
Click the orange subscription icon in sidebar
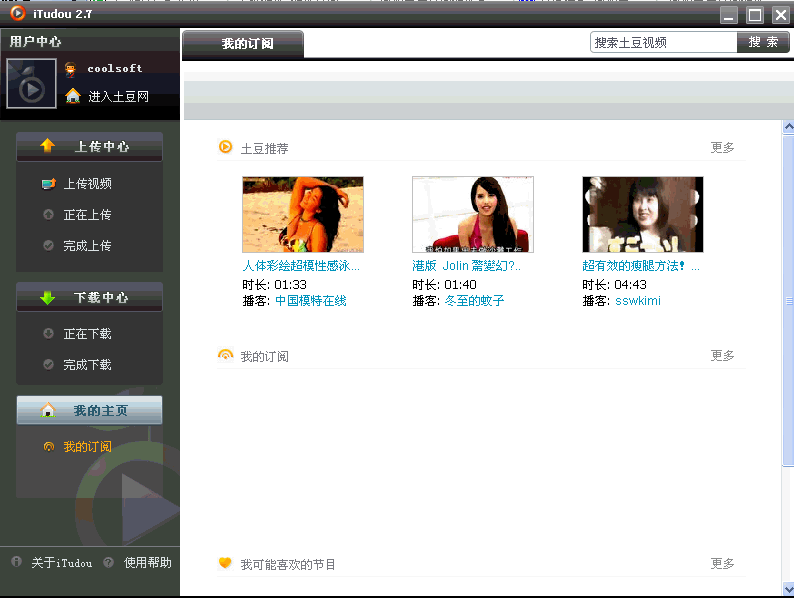click(x=49, y=447)
